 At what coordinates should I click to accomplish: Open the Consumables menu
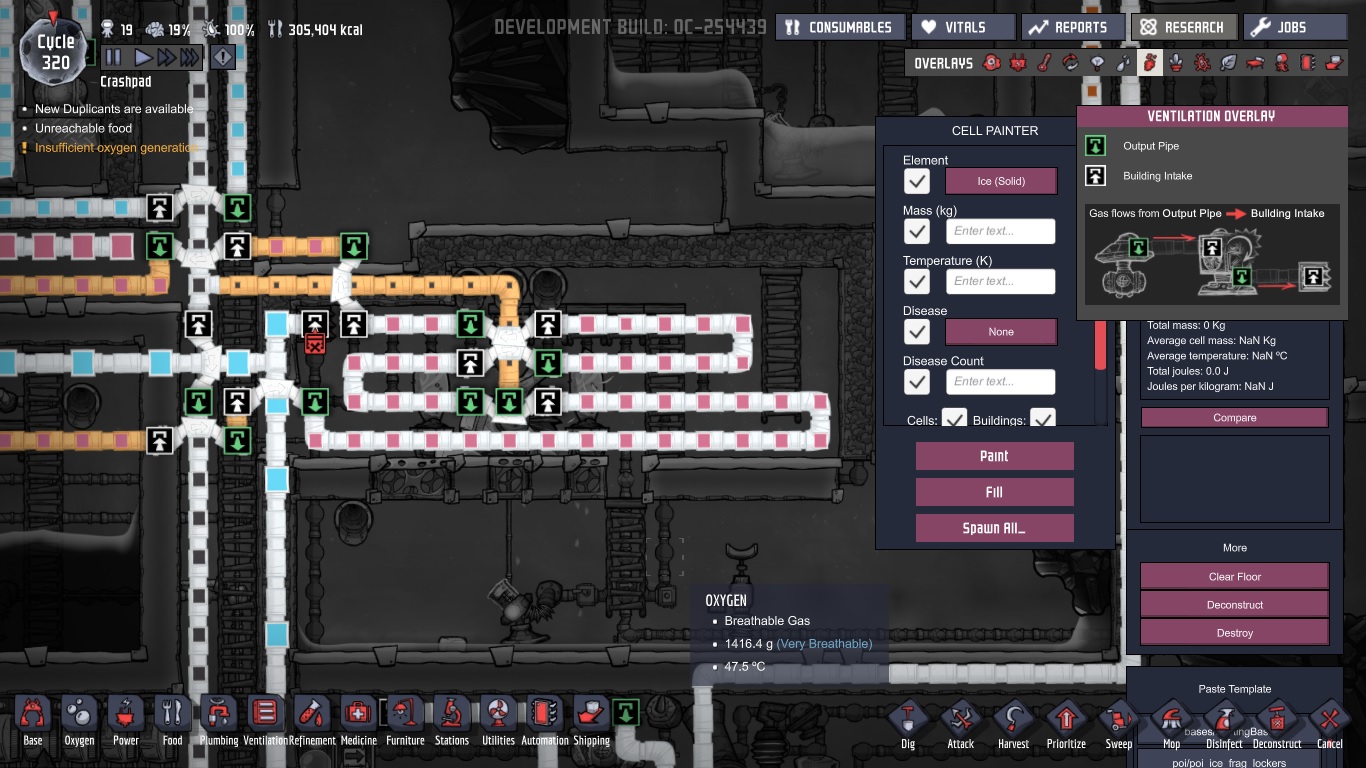click(841, 27)
